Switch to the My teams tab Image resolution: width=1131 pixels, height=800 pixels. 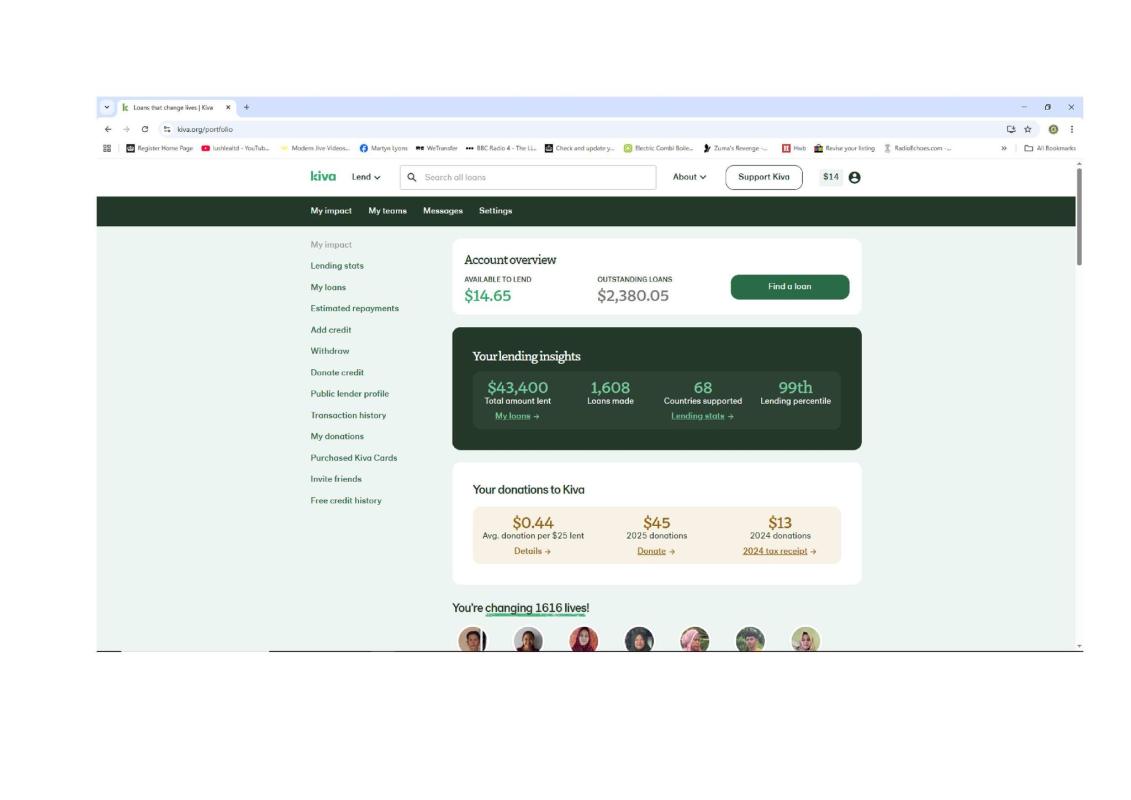387,211
